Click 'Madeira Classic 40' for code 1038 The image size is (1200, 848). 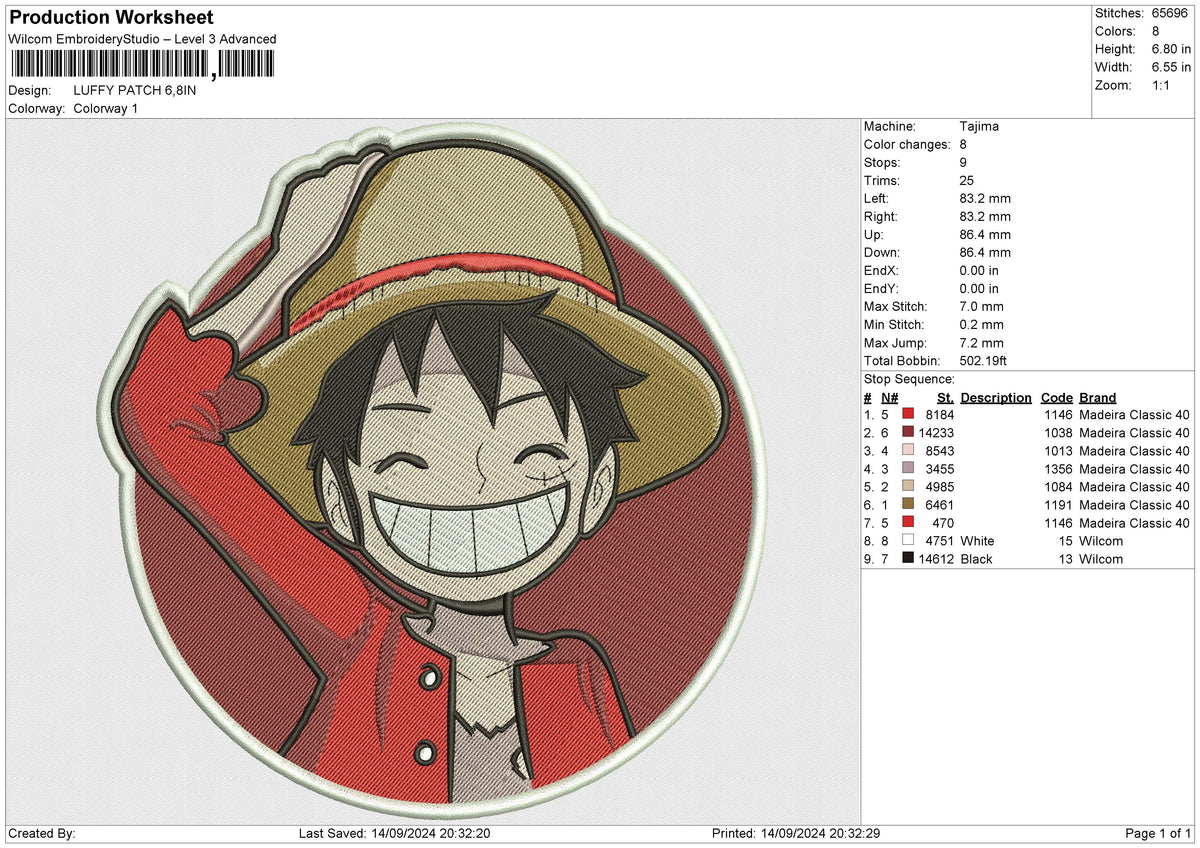point(1135,433)
